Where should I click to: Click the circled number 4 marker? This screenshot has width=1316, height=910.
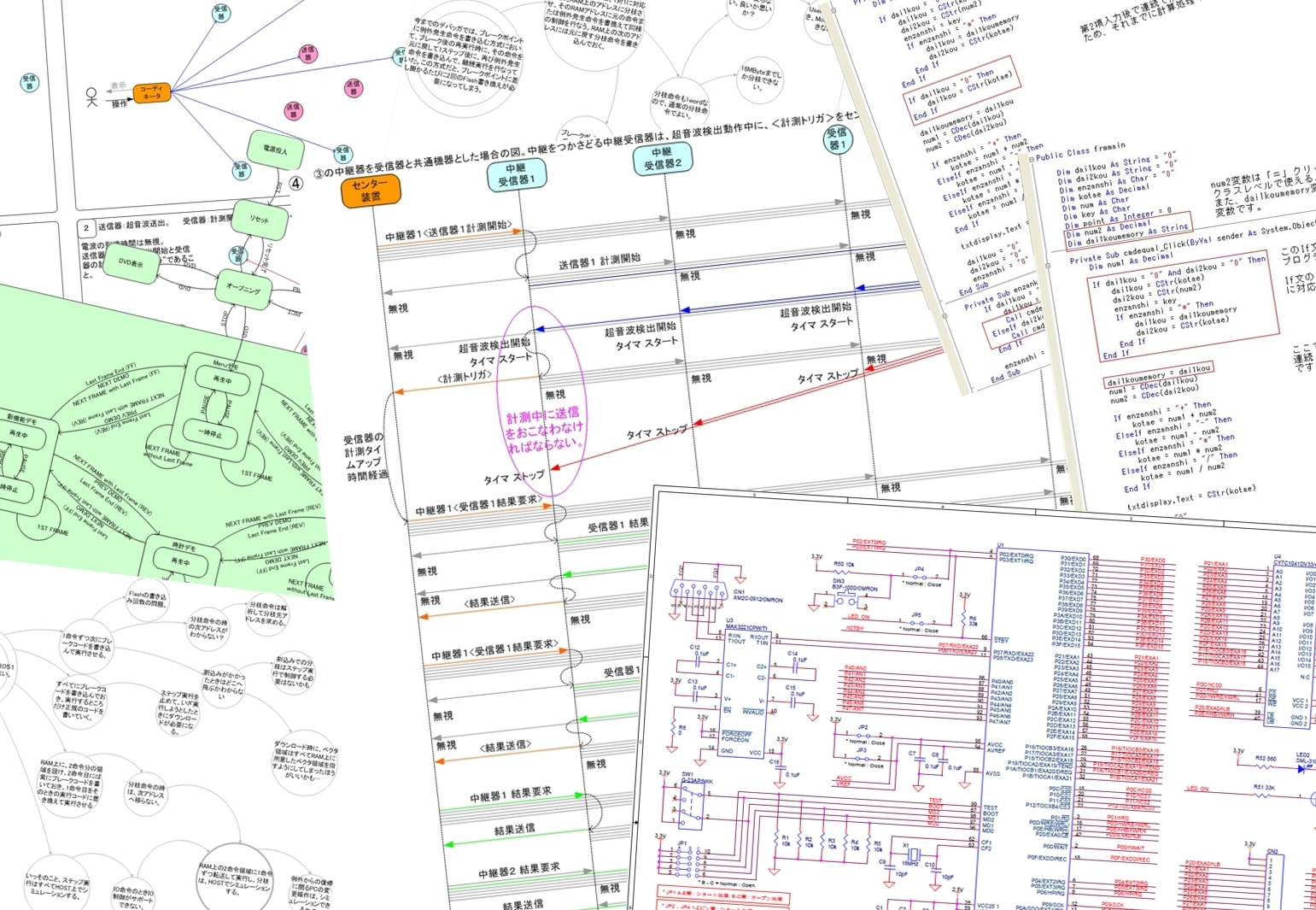296,183
